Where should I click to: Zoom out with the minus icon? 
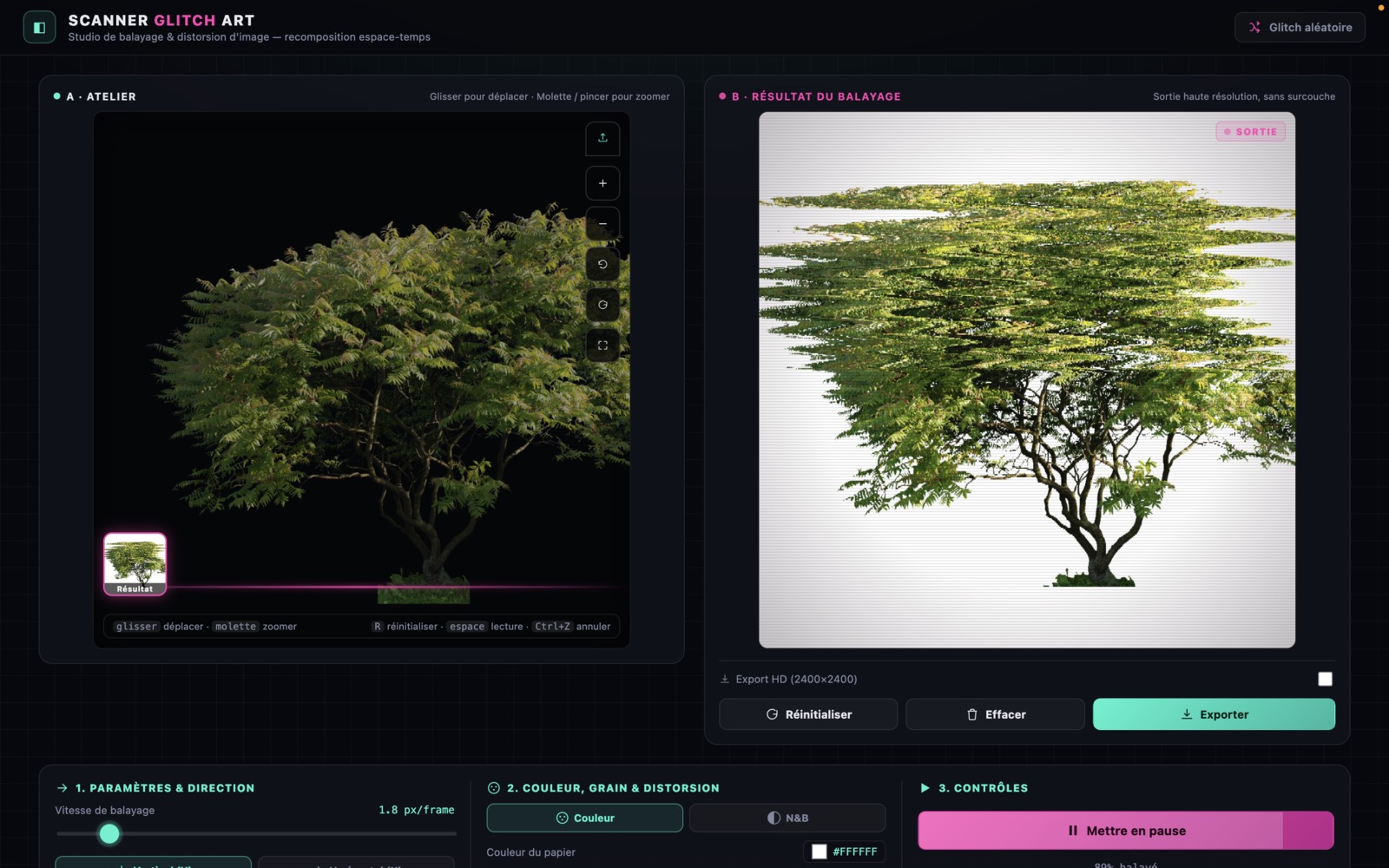602,224
